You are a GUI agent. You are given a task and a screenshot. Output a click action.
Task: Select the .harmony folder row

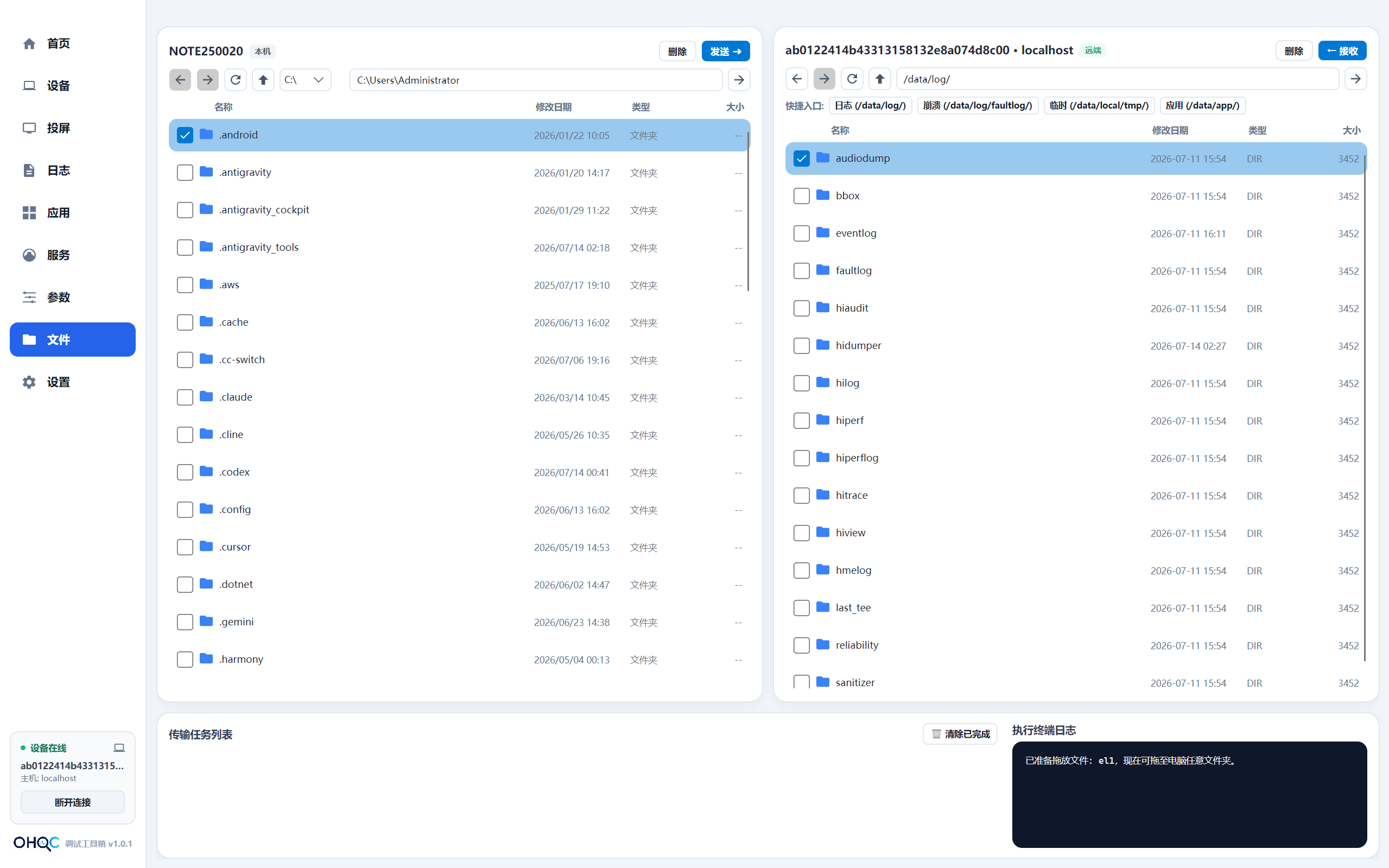pos(459,660)
